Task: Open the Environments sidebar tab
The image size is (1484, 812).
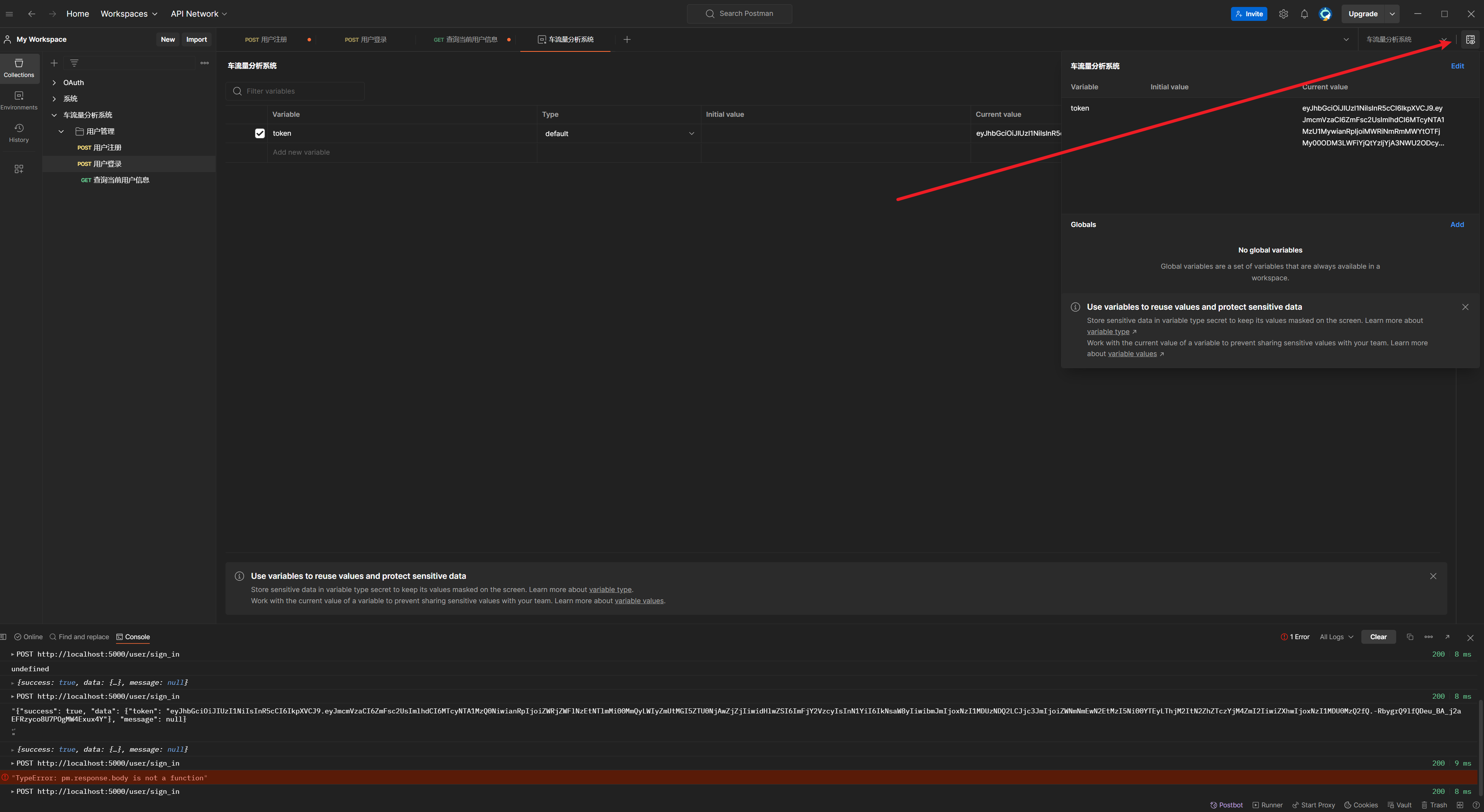Action: [19, 100]
